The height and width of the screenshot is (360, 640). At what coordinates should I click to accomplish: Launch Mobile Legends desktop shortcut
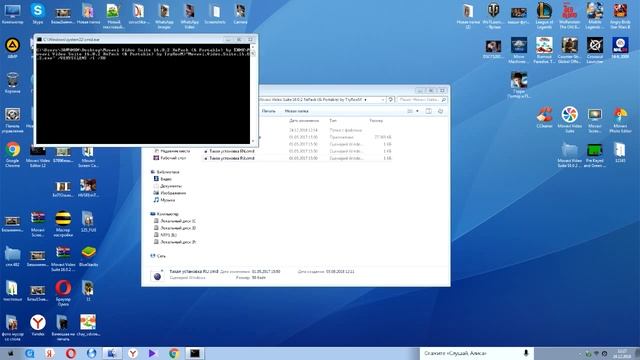(x=595, y=16)
